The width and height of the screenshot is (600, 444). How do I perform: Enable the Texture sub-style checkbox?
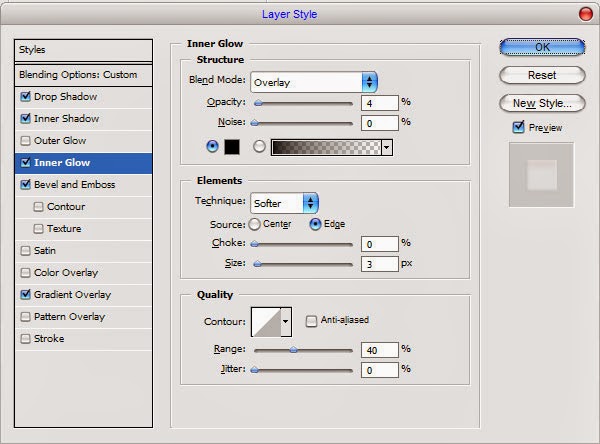[38, 229]
